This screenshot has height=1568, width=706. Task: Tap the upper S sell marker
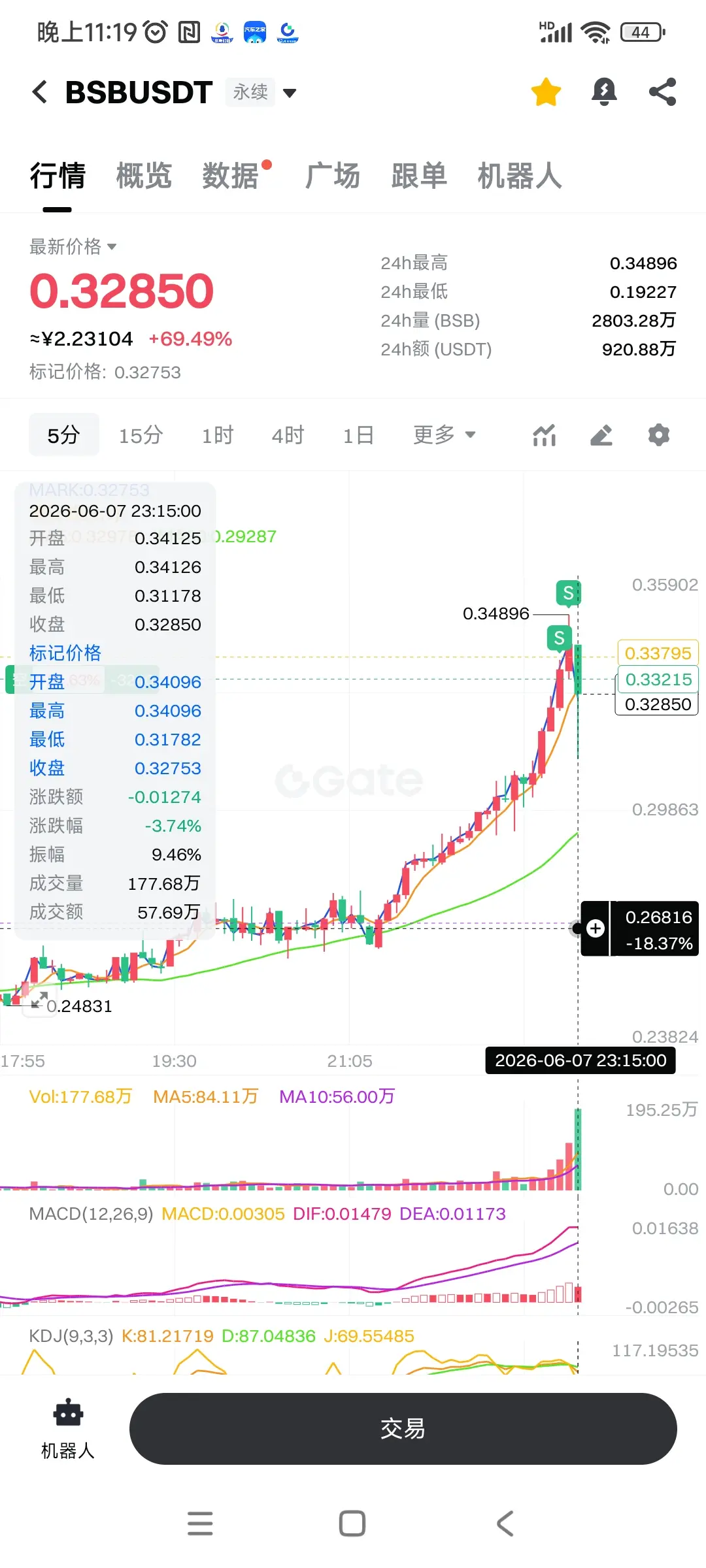tap(568, 593)
